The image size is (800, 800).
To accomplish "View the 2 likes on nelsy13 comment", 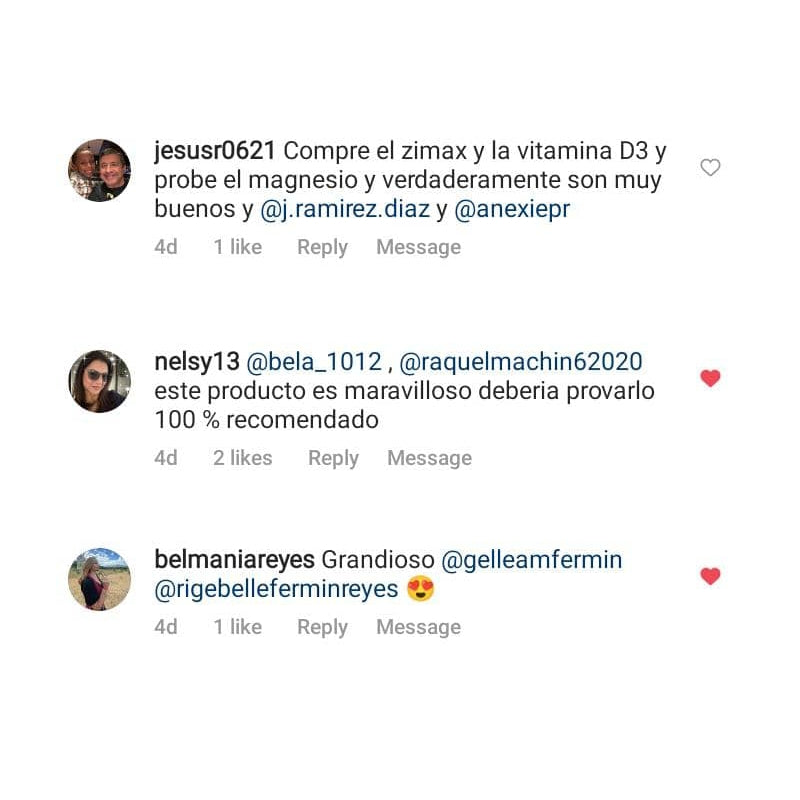I will pos(242,458).
